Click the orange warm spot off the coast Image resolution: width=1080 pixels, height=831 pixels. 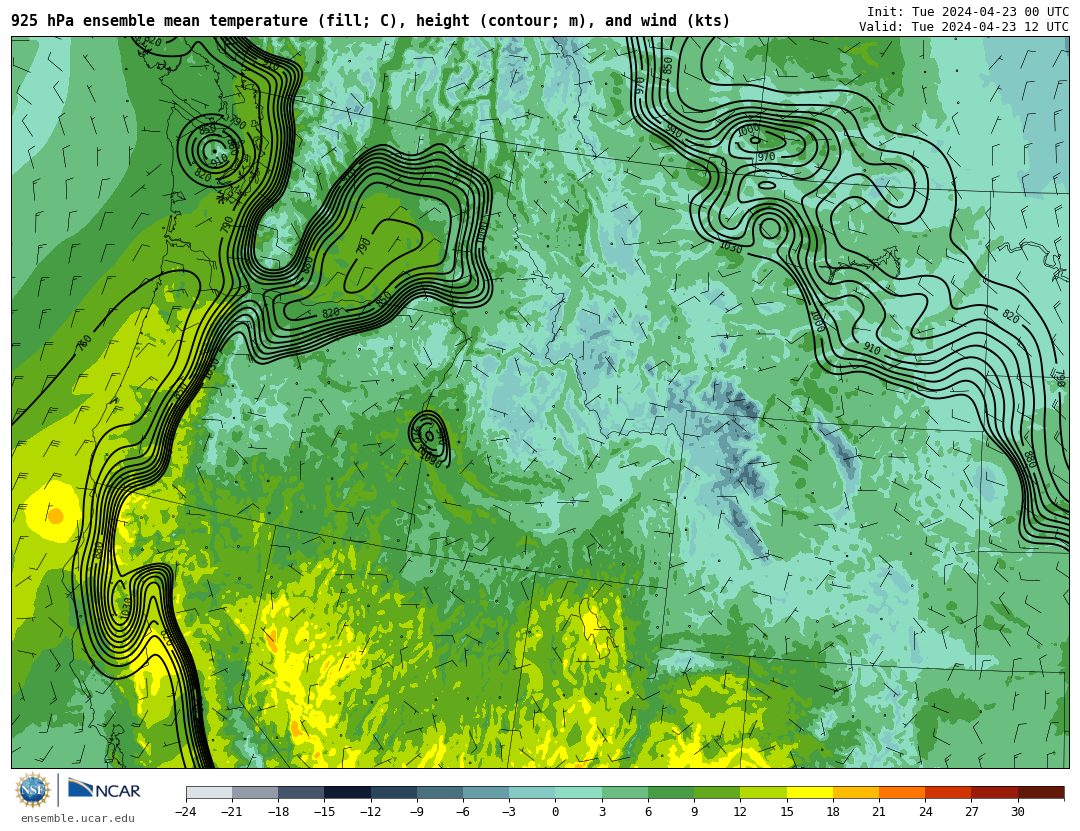pos(56,515)
